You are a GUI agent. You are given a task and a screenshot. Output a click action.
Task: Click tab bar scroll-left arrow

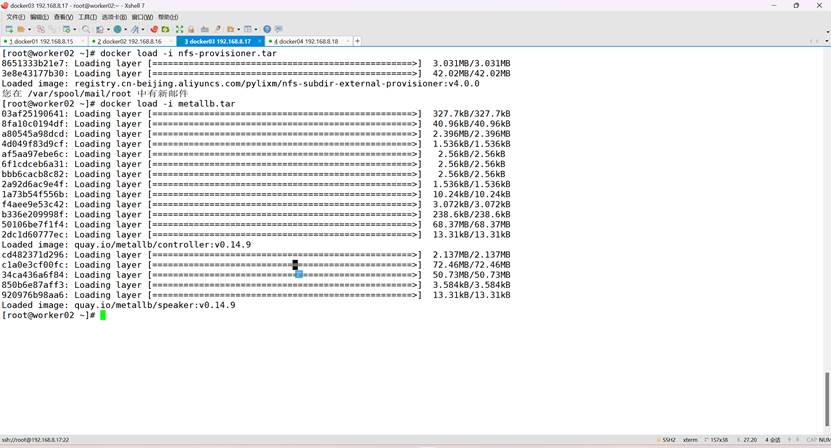pyautogui.click(x=810, y=41)
